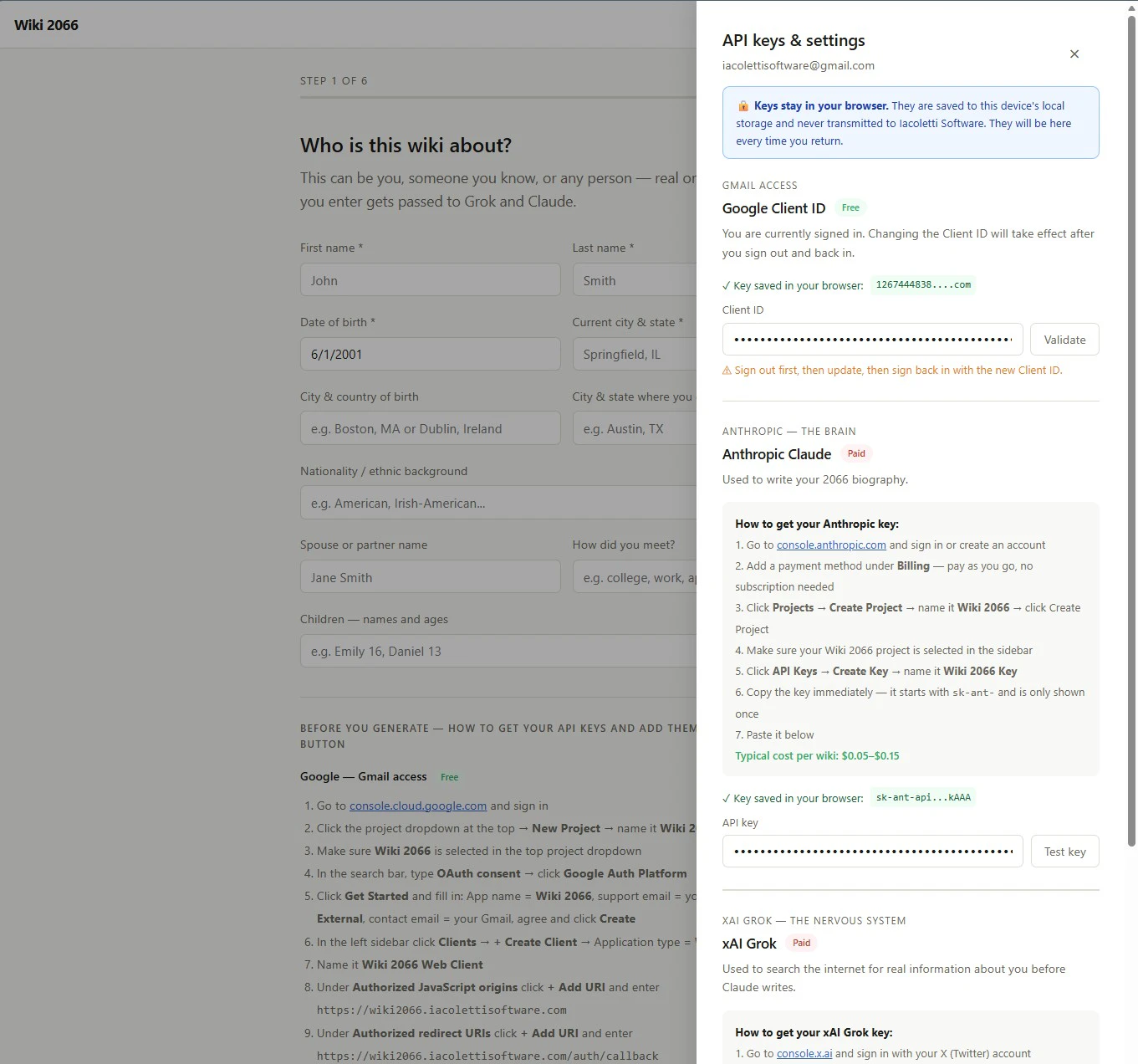Click the Who is this wiki about heading
The image size is (1138, 1064).
click(406, 146)
